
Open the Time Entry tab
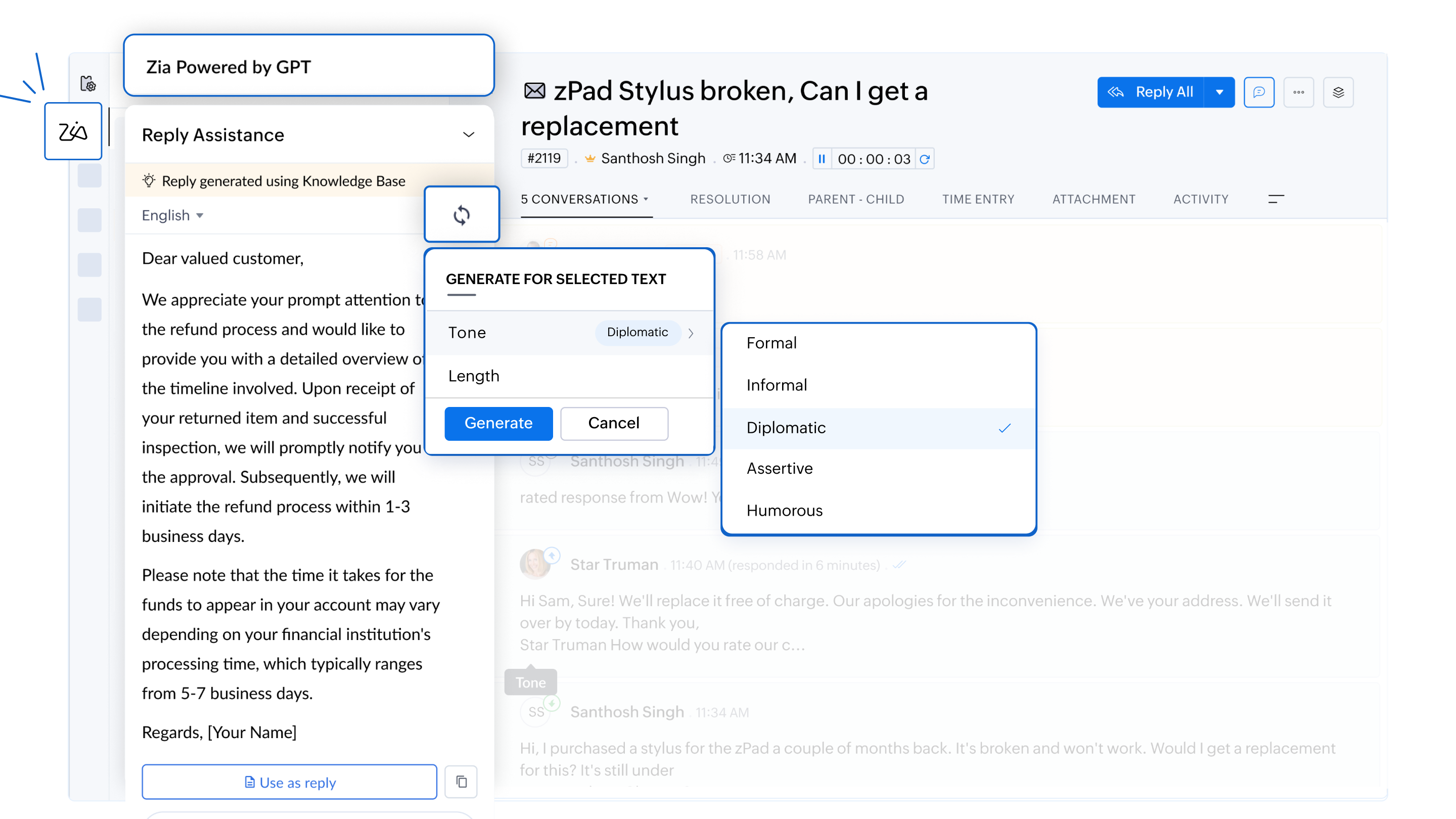coord(978,199)
